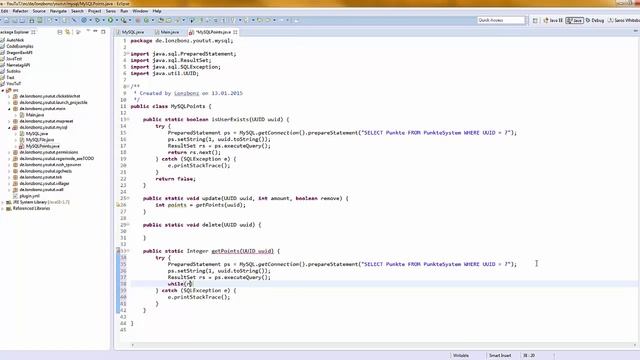The image size is (640, 360).
Task: Minimize the editor area panel
Action: coord(635,31)
